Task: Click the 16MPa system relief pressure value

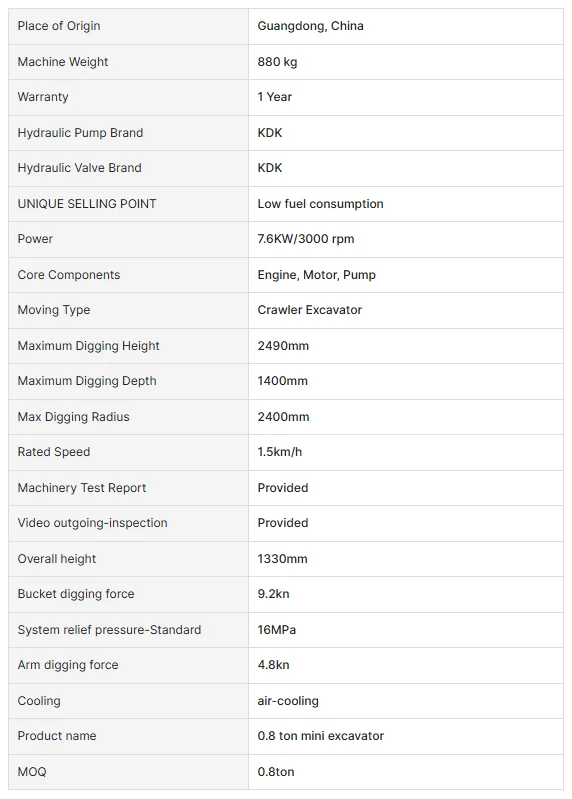Action: 277,630
